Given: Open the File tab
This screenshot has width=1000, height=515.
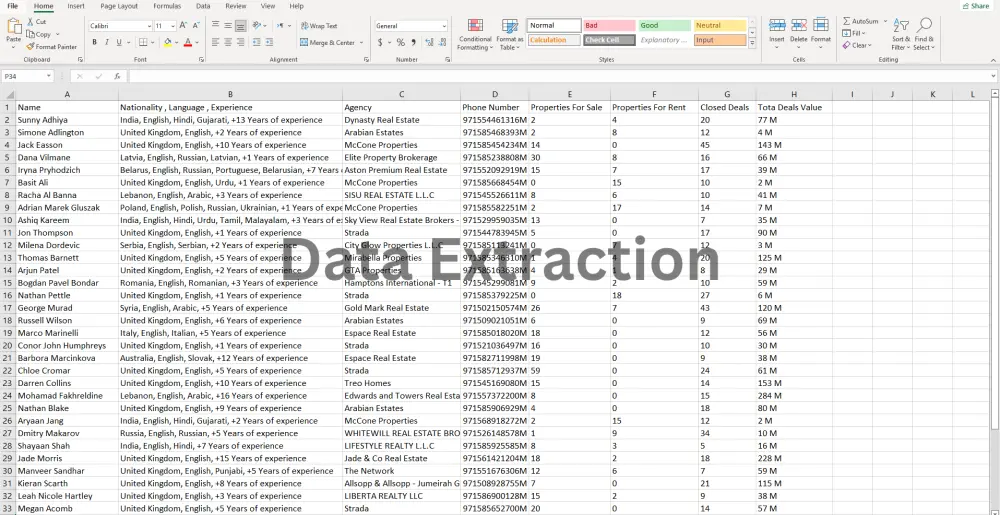Looking at the screenshot, I should point(13,6).
